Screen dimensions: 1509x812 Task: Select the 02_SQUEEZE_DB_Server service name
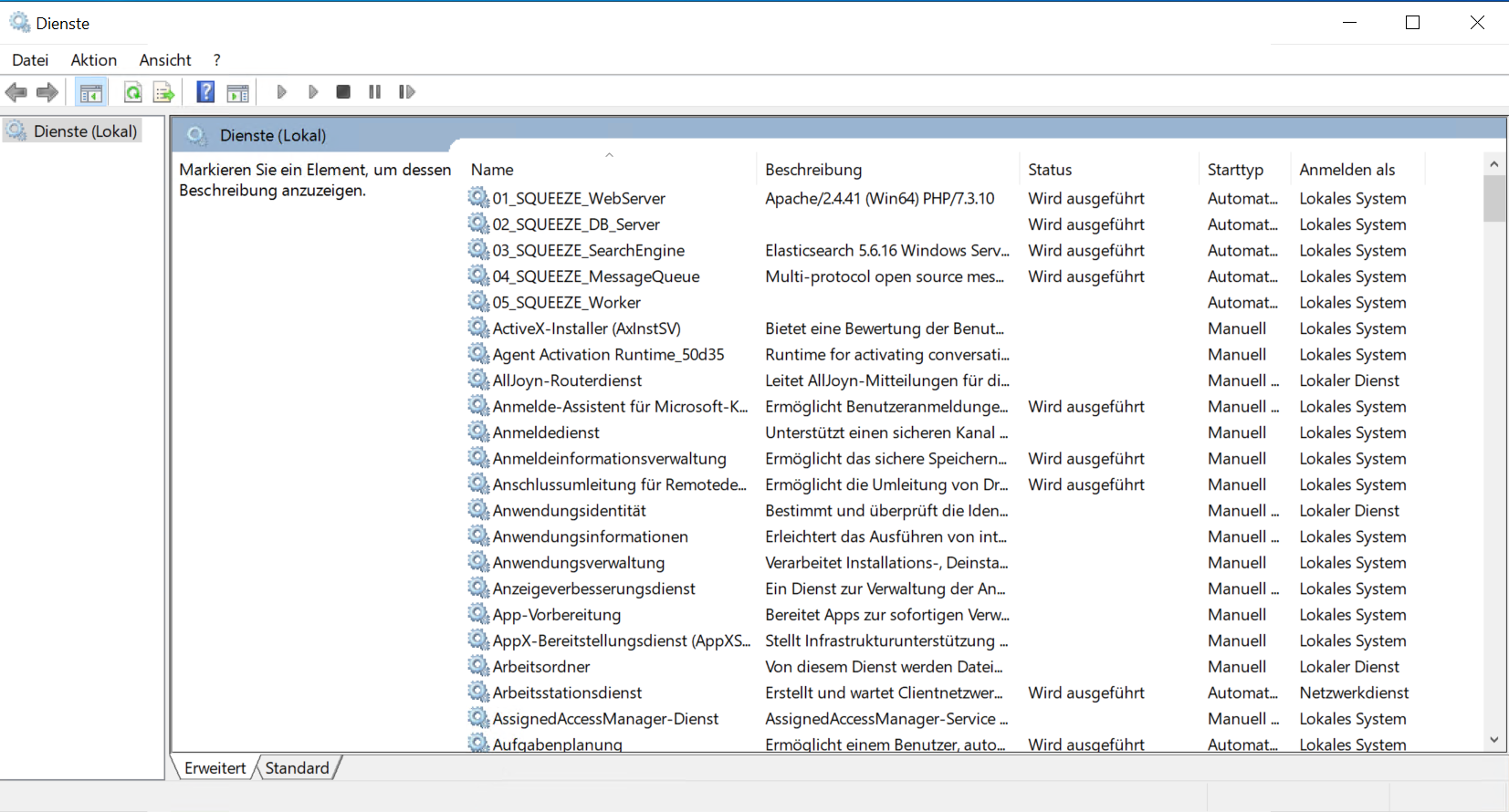click(576, 224)
